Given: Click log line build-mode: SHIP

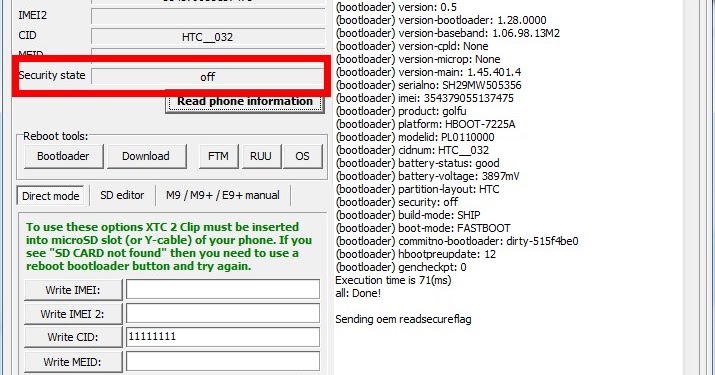Looking at the screenshot, I should click(x=408, y=215).
